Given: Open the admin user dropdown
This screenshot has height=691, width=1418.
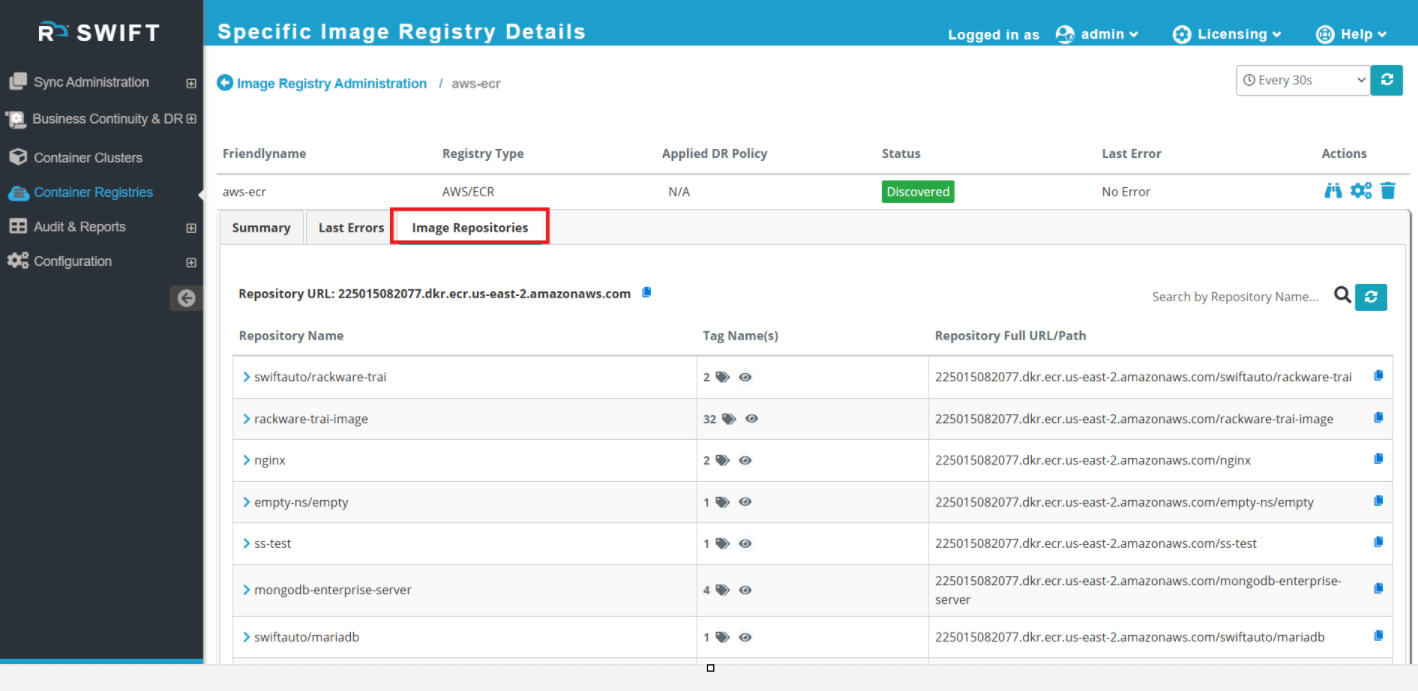Looking at the screenshot, I should pyautogui.click(x=1097, y=34).
